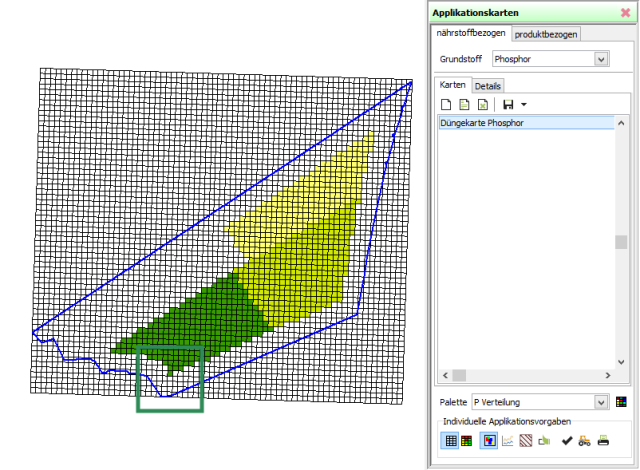Switch to the Details tab
Viewport: 640px width, 470px height.
point(488,86)
